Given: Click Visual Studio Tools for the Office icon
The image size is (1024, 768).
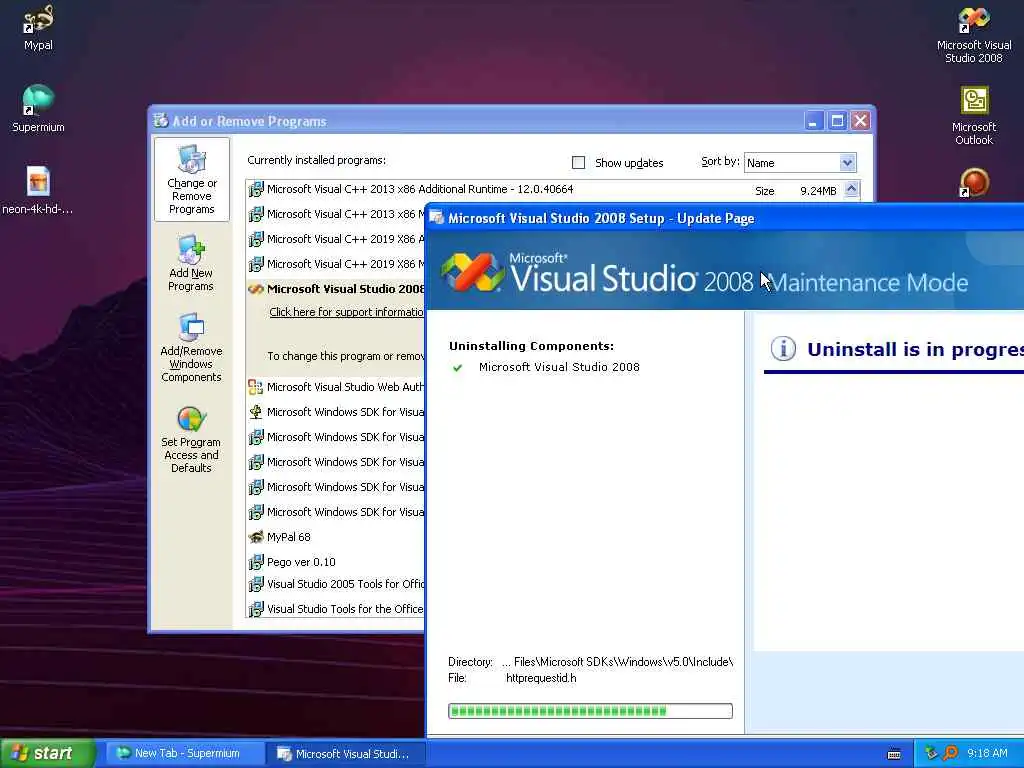Looking at the screenshot, I should coord(256,609).
